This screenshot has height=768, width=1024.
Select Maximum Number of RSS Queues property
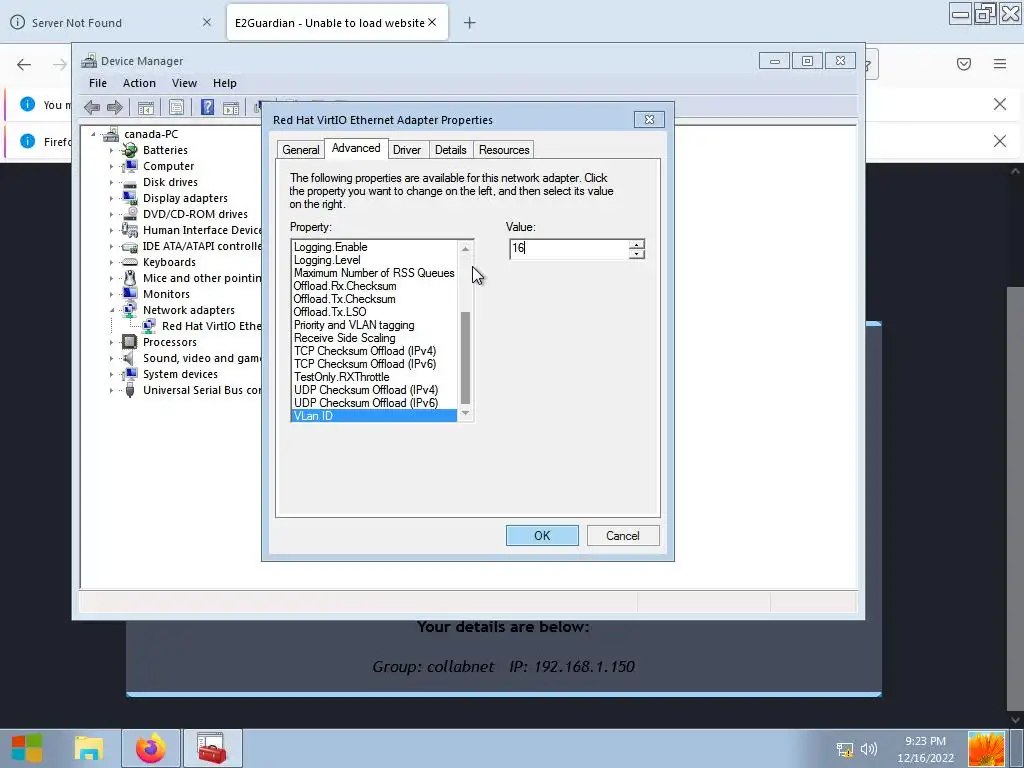(x=374, y=273)
